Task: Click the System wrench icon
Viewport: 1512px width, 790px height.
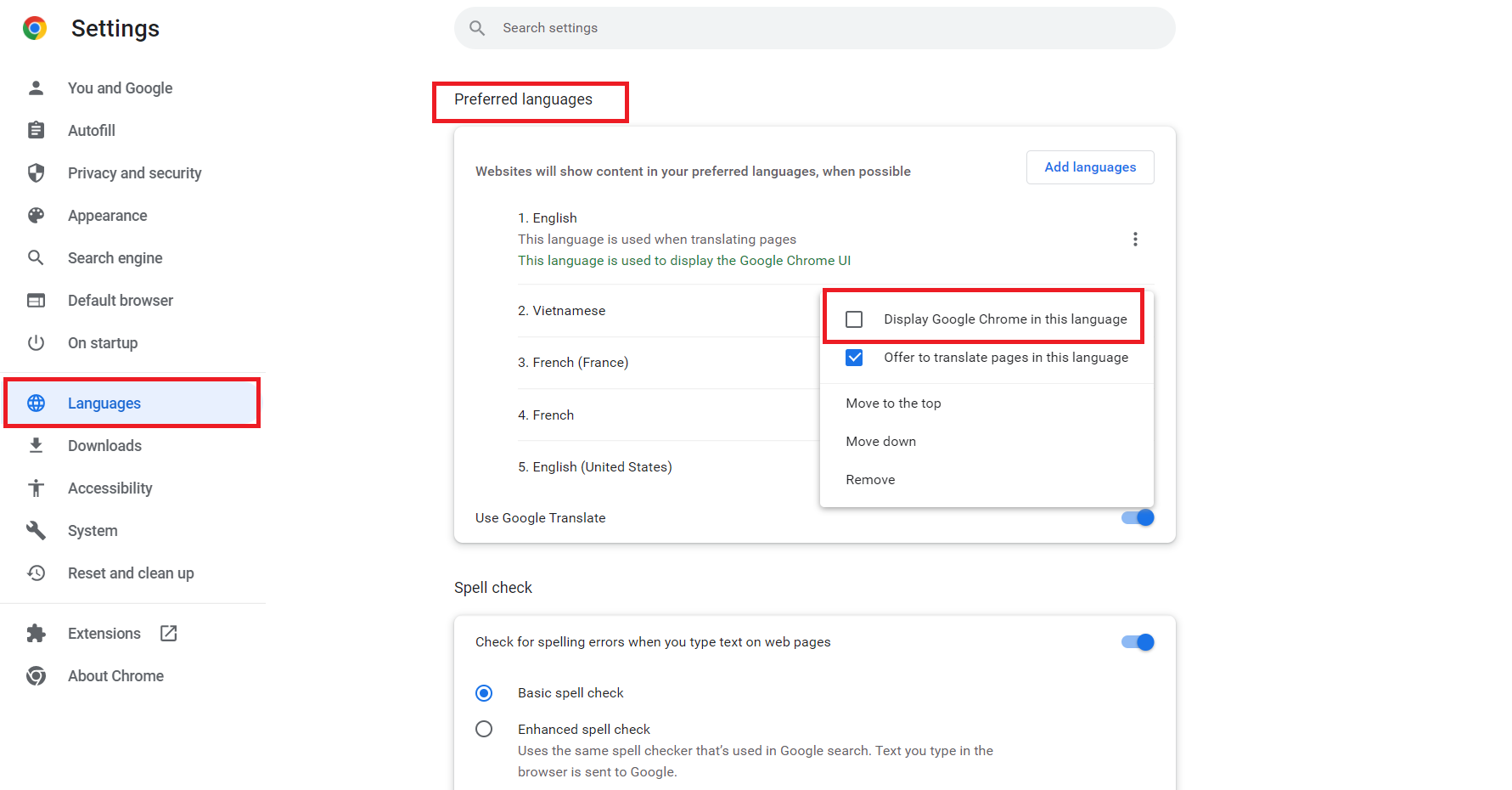Action: 36,530
